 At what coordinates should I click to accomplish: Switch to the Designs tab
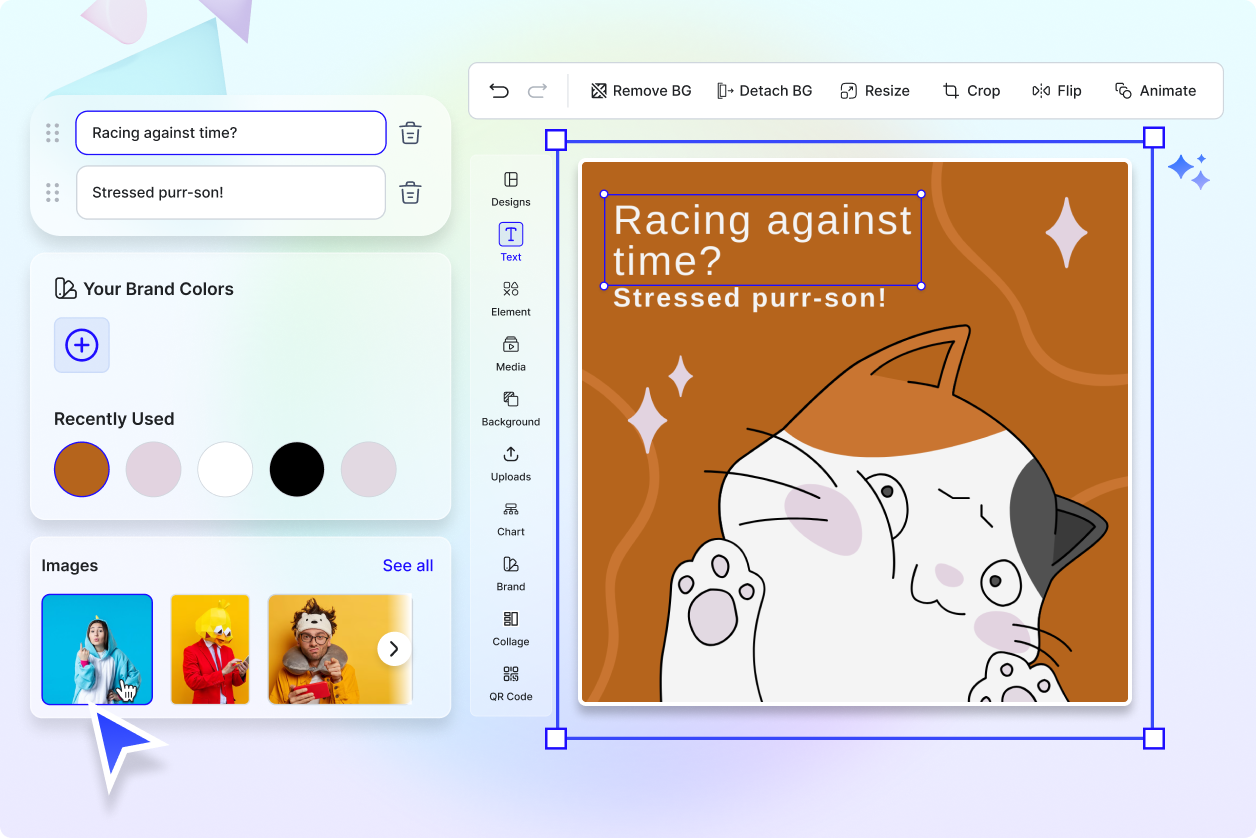click(x=510, y=188)
